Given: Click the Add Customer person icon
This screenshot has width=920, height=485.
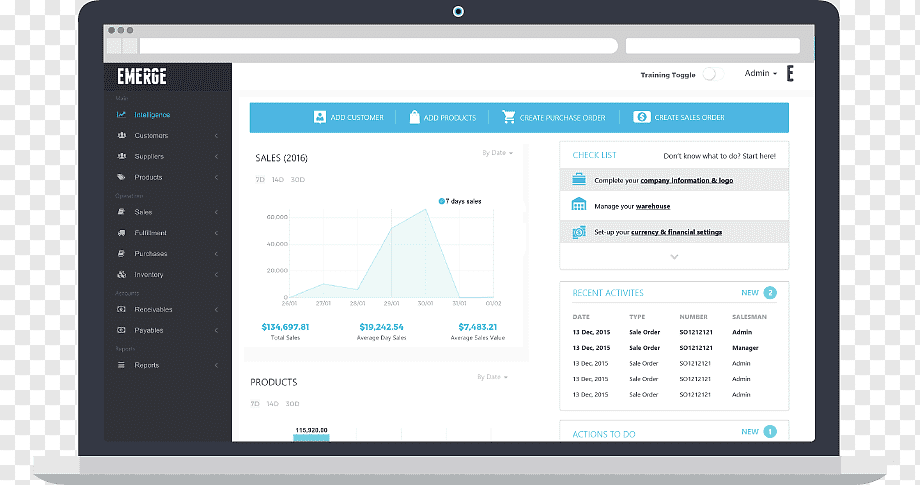Looking at the screenshot, I should pos(320,117).
